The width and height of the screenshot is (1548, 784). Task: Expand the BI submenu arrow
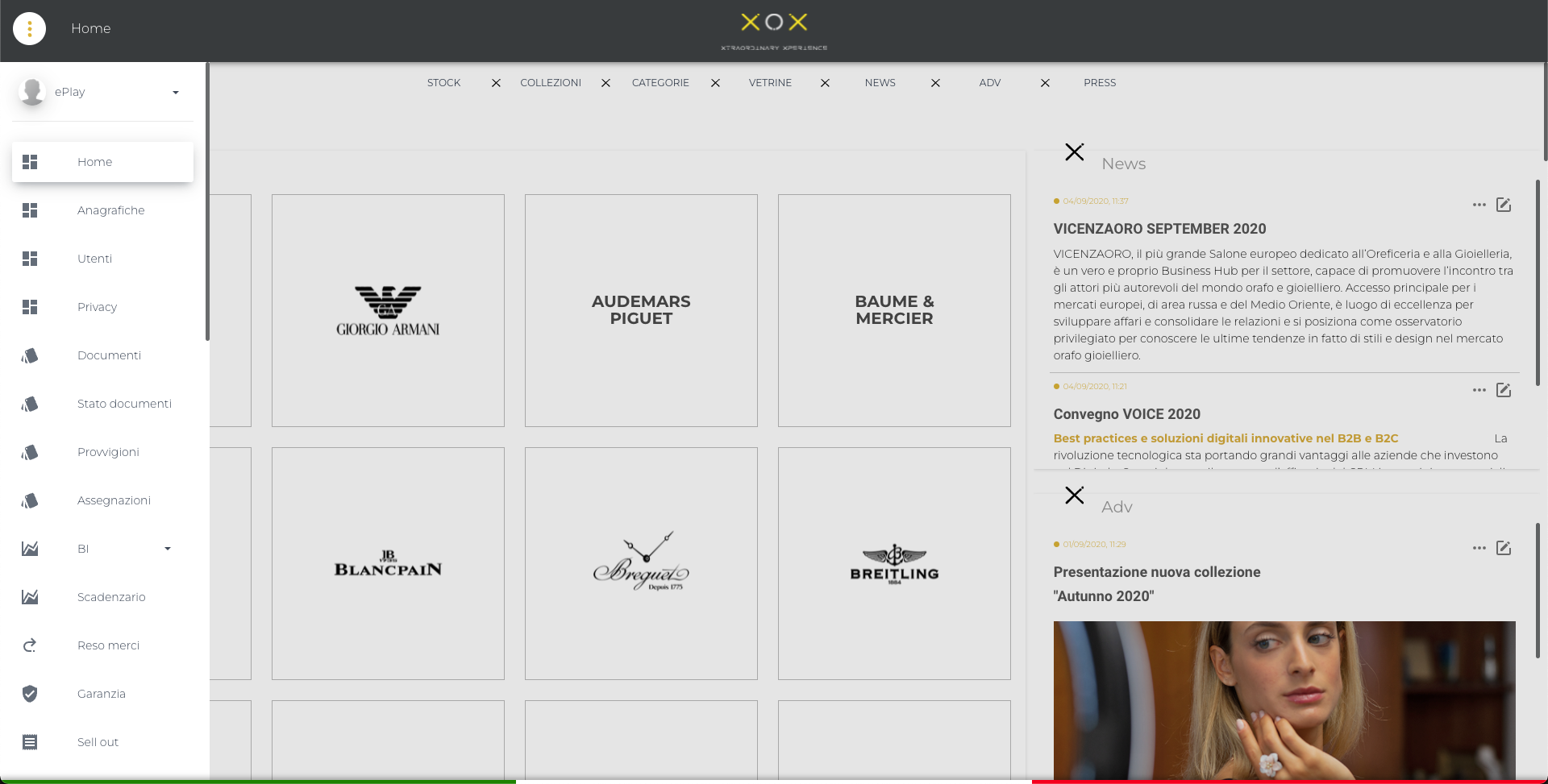(x=168, y=549)
